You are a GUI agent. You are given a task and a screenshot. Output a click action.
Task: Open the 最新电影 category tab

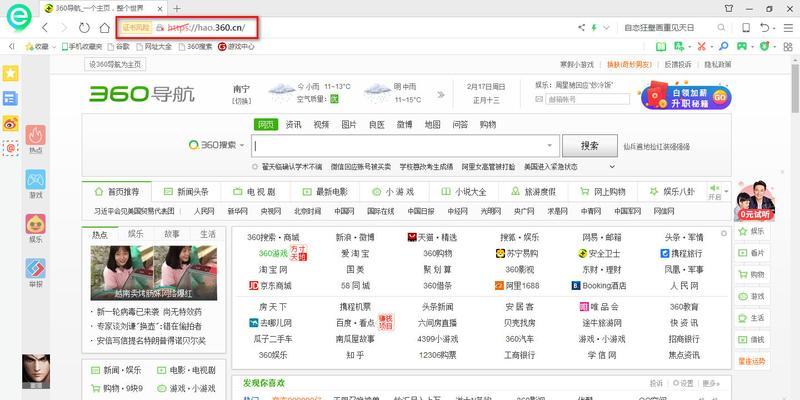click(325, 192)
